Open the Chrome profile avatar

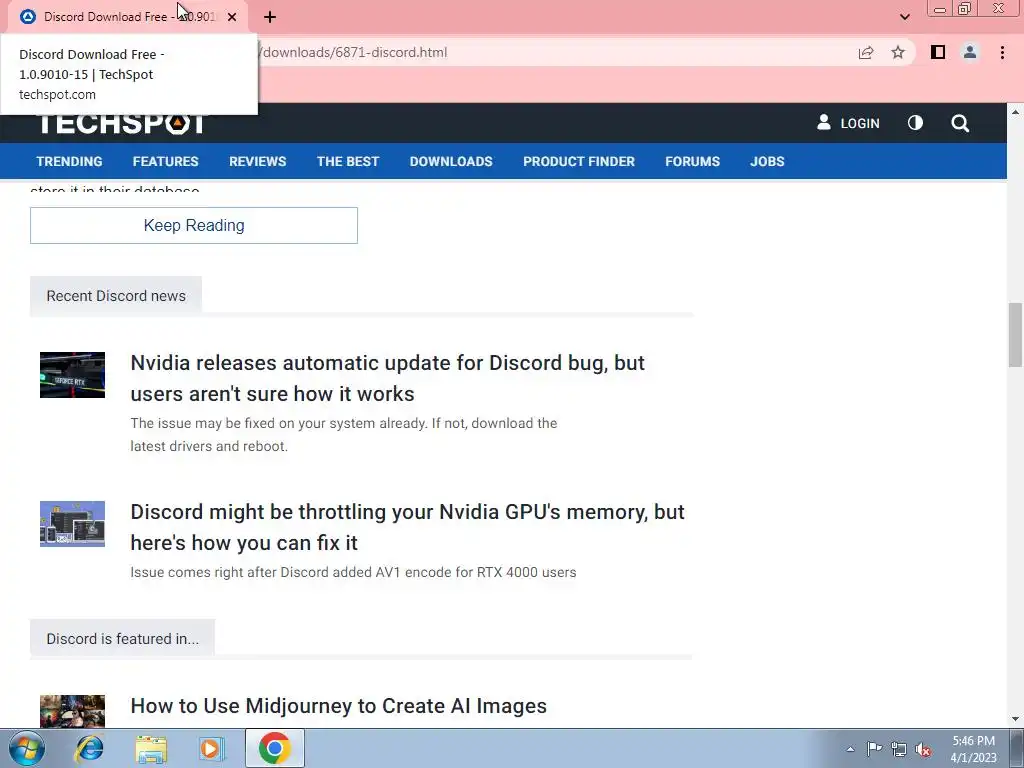pos(970,52)
